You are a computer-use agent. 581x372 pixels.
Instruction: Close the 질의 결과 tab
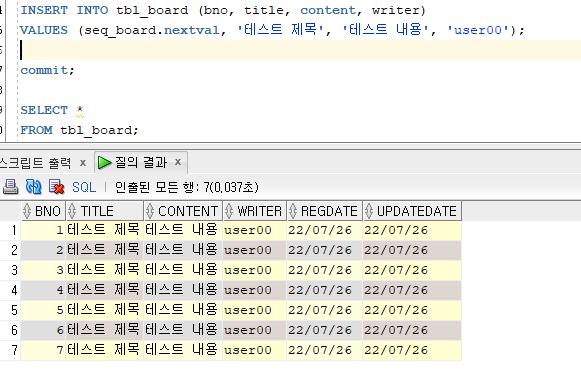point(178,162)
